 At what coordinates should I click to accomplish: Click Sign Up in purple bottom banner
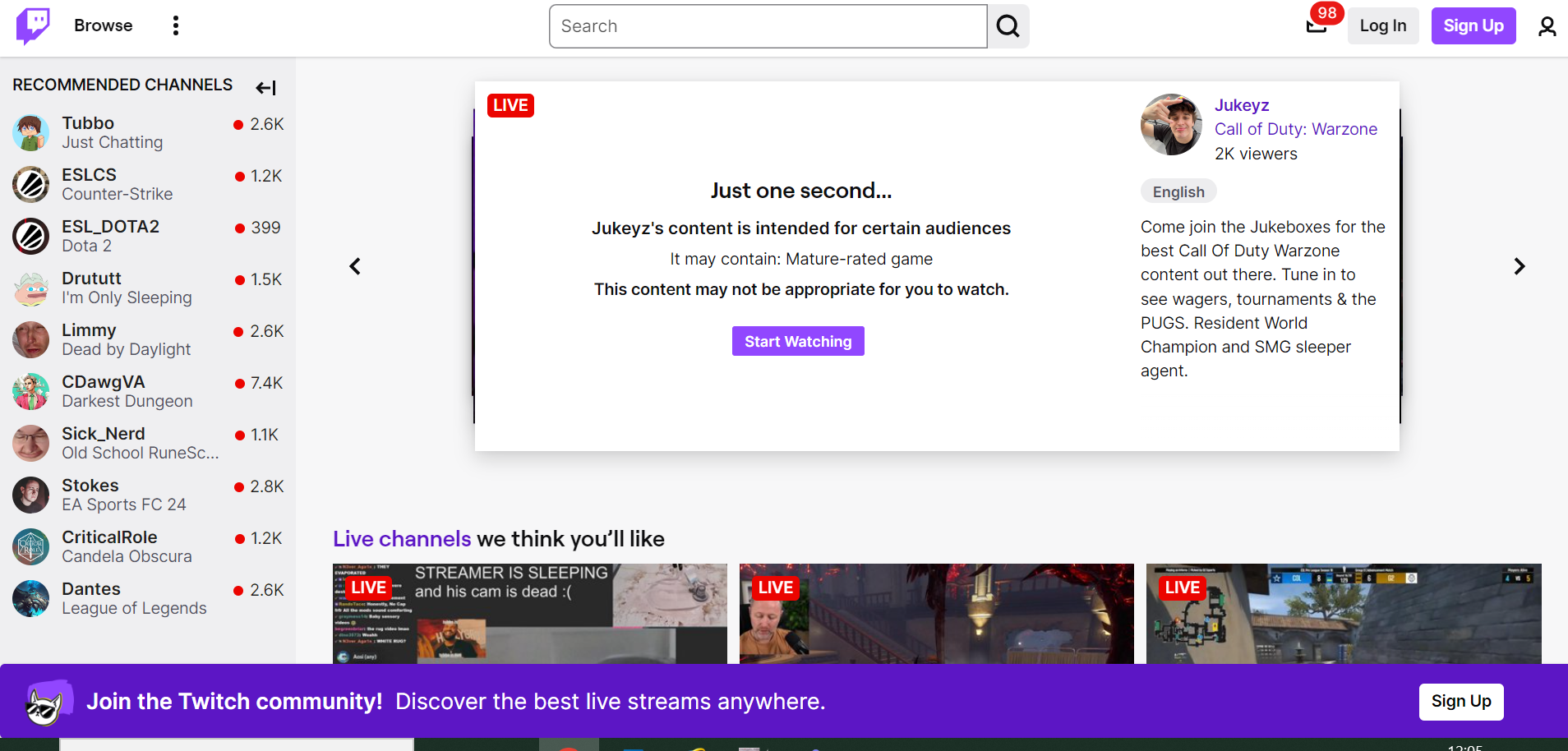click(x=1461, y=702)
